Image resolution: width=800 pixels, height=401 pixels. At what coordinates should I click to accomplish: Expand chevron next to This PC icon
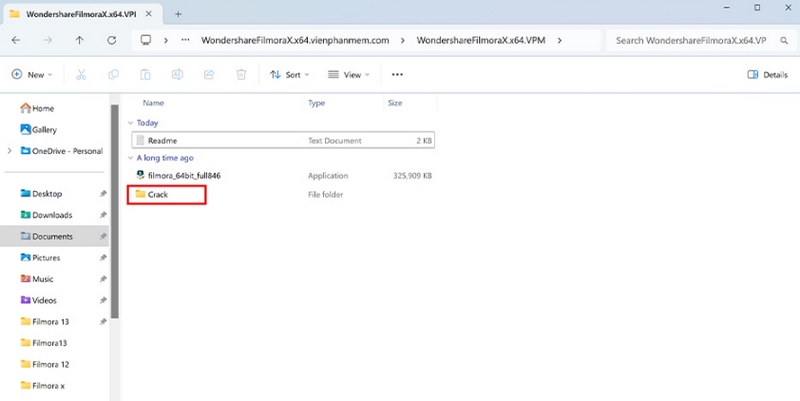tap(166, 40)
